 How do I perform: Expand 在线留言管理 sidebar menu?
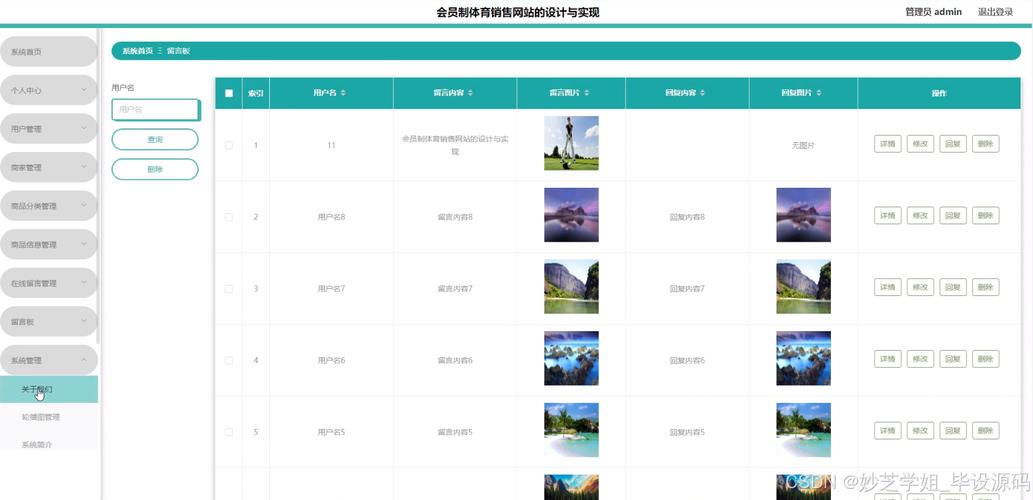tap(49, 283)
